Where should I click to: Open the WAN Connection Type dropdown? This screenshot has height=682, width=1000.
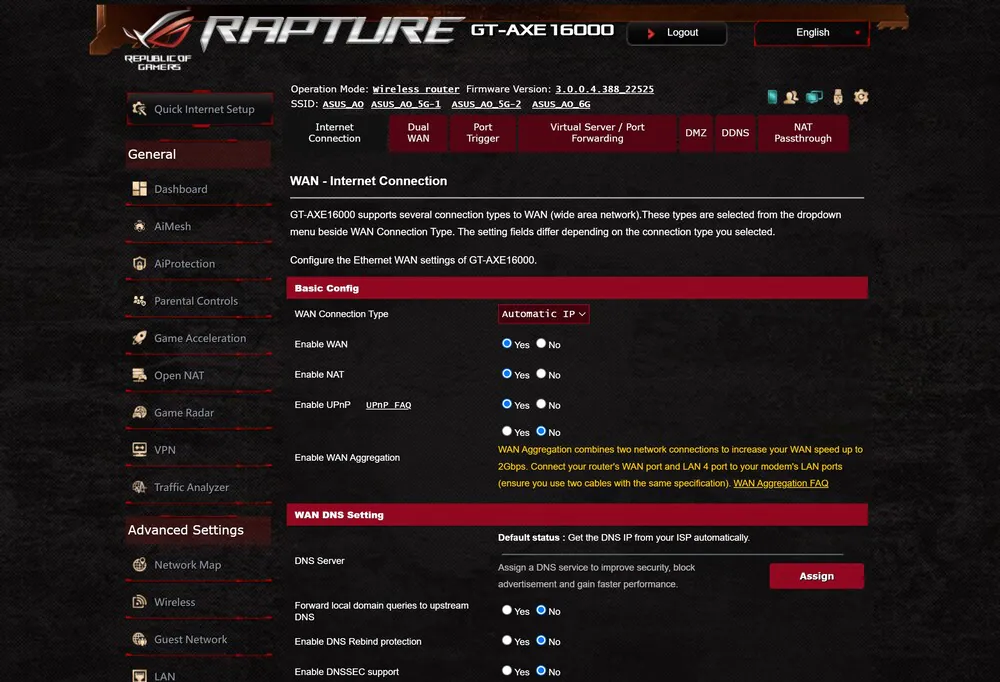pyautogui.click(x=543, y=314)
